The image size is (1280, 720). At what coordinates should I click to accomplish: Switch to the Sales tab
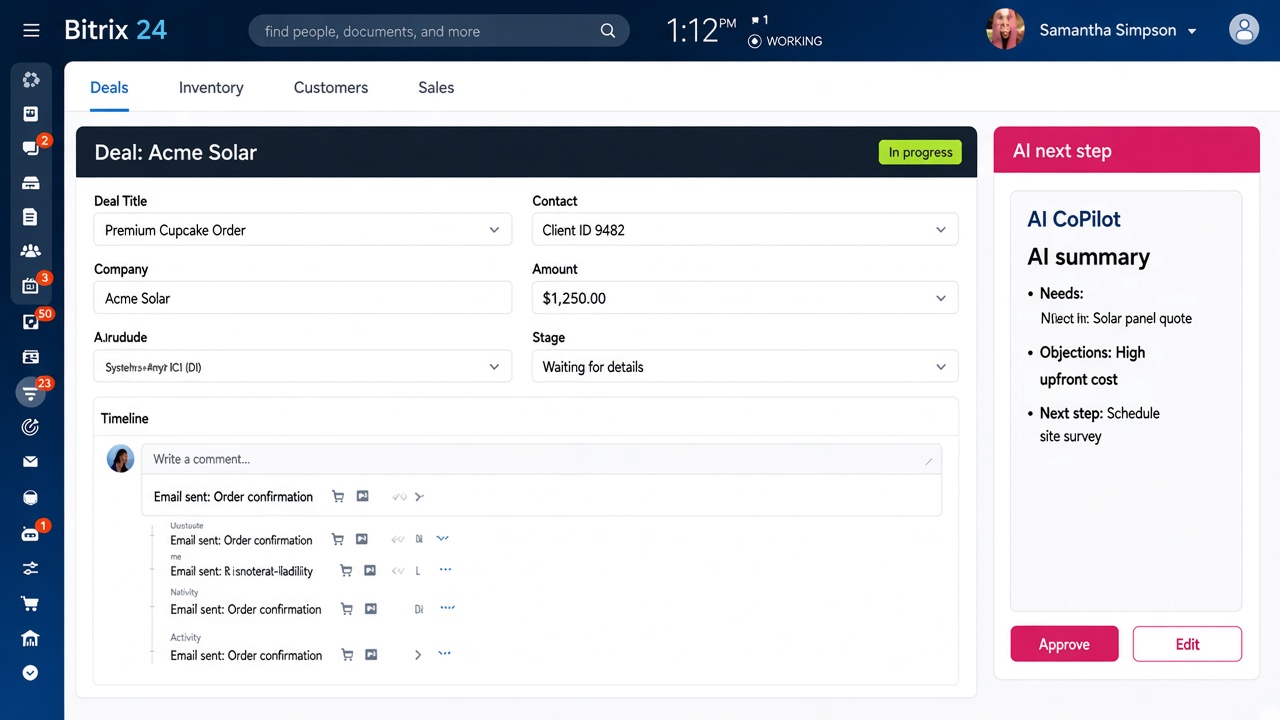coord(436,88)
